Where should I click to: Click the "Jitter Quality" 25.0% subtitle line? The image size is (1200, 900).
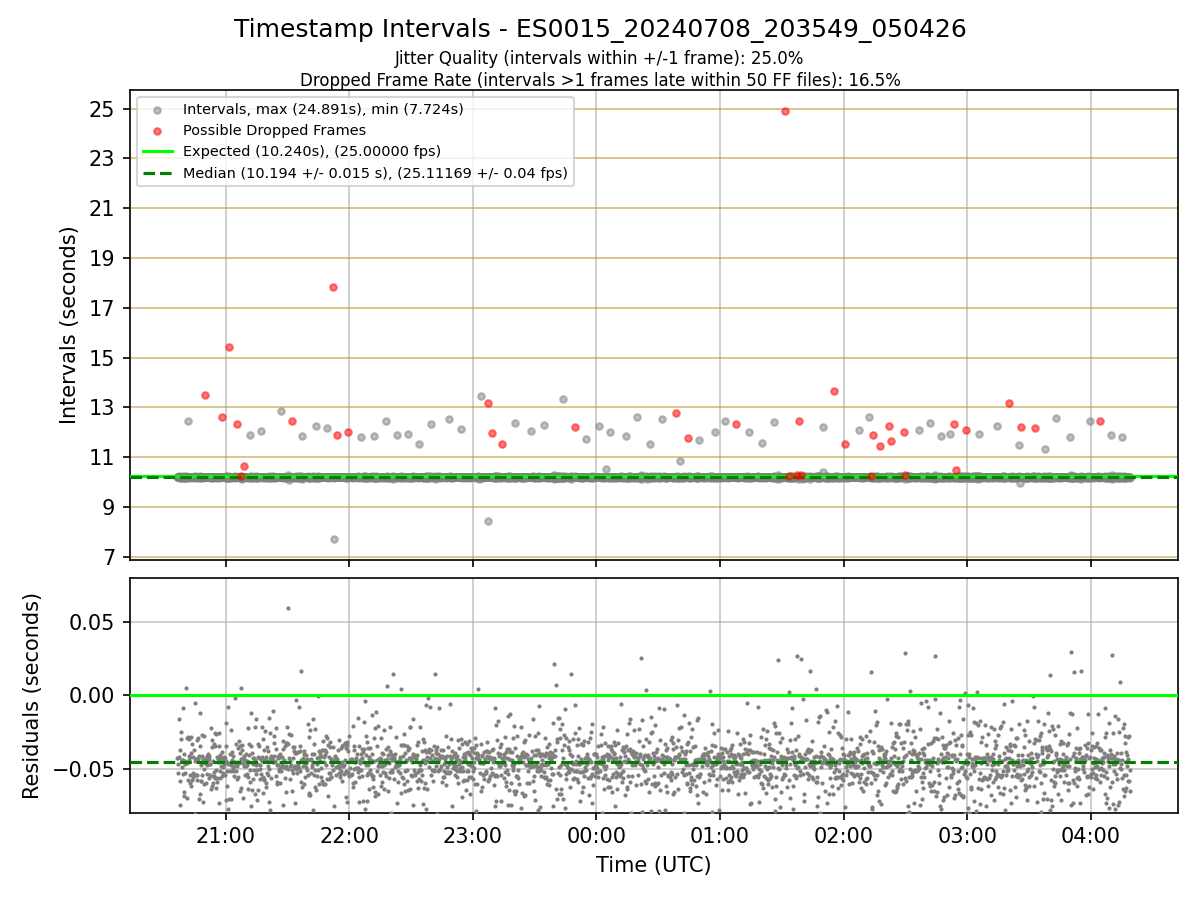coord(599,58)
